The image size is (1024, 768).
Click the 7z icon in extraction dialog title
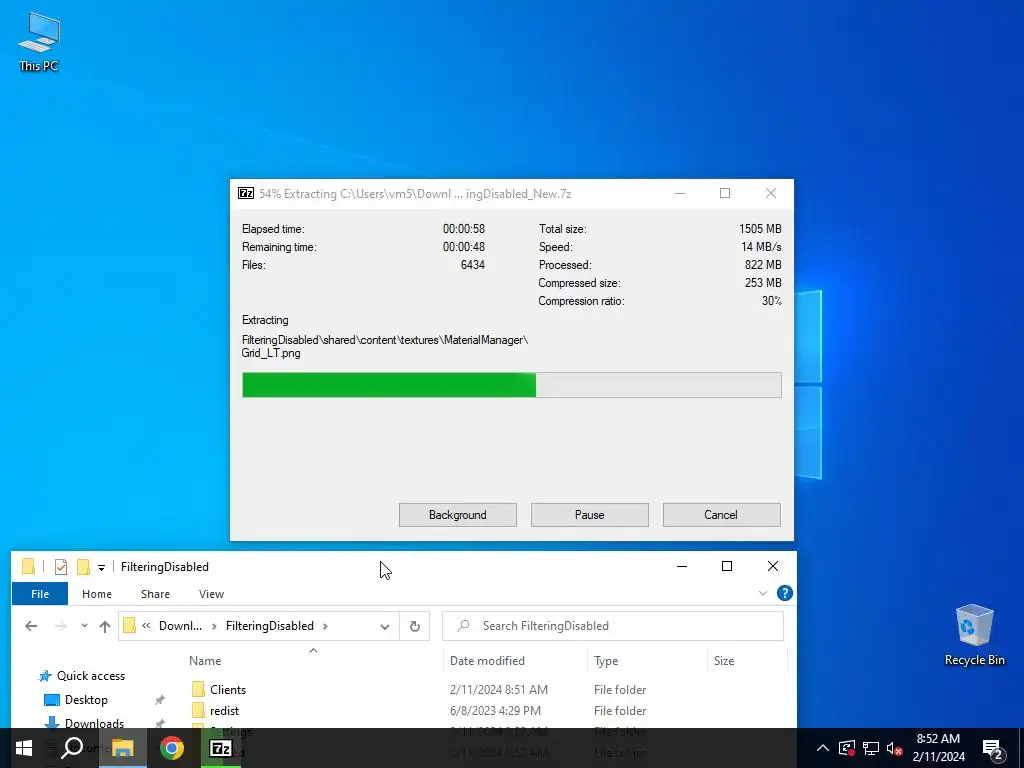tap(246, 193)
